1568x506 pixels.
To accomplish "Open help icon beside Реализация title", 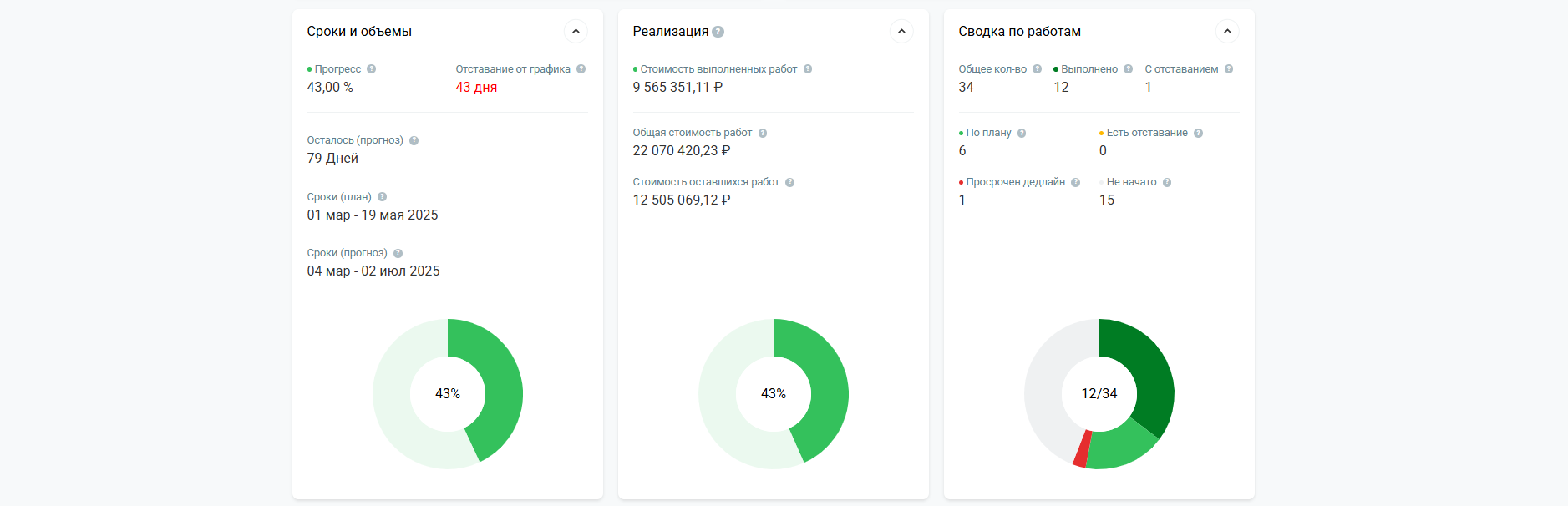I will tap(718, 32).
